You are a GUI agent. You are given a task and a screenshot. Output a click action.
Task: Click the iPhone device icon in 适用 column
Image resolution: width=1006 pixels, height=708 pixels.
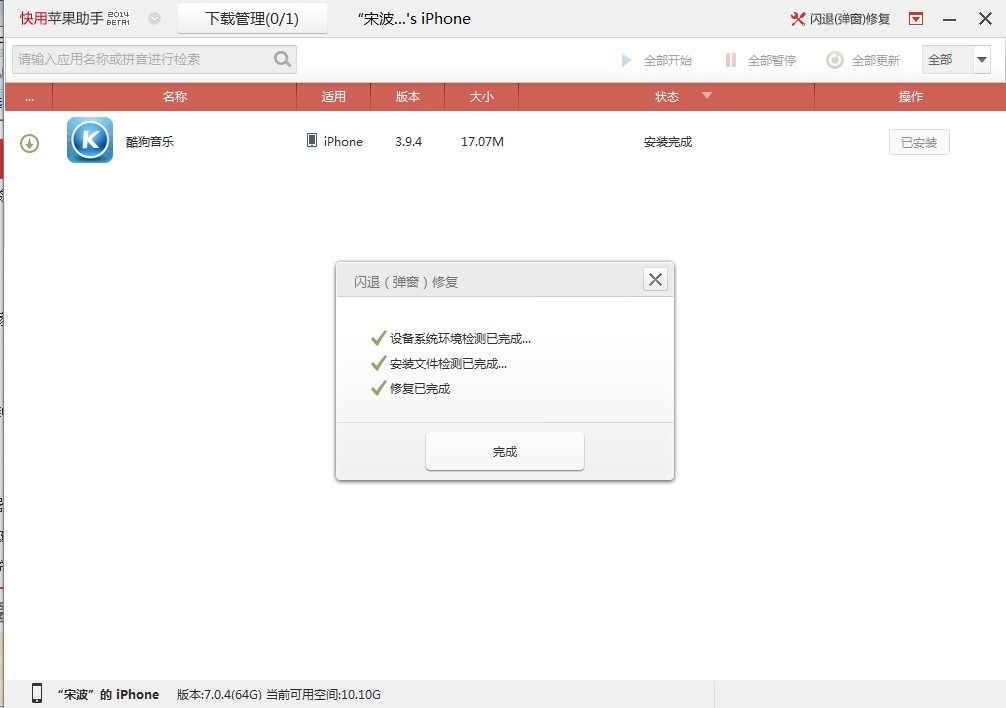pos(312,140)
